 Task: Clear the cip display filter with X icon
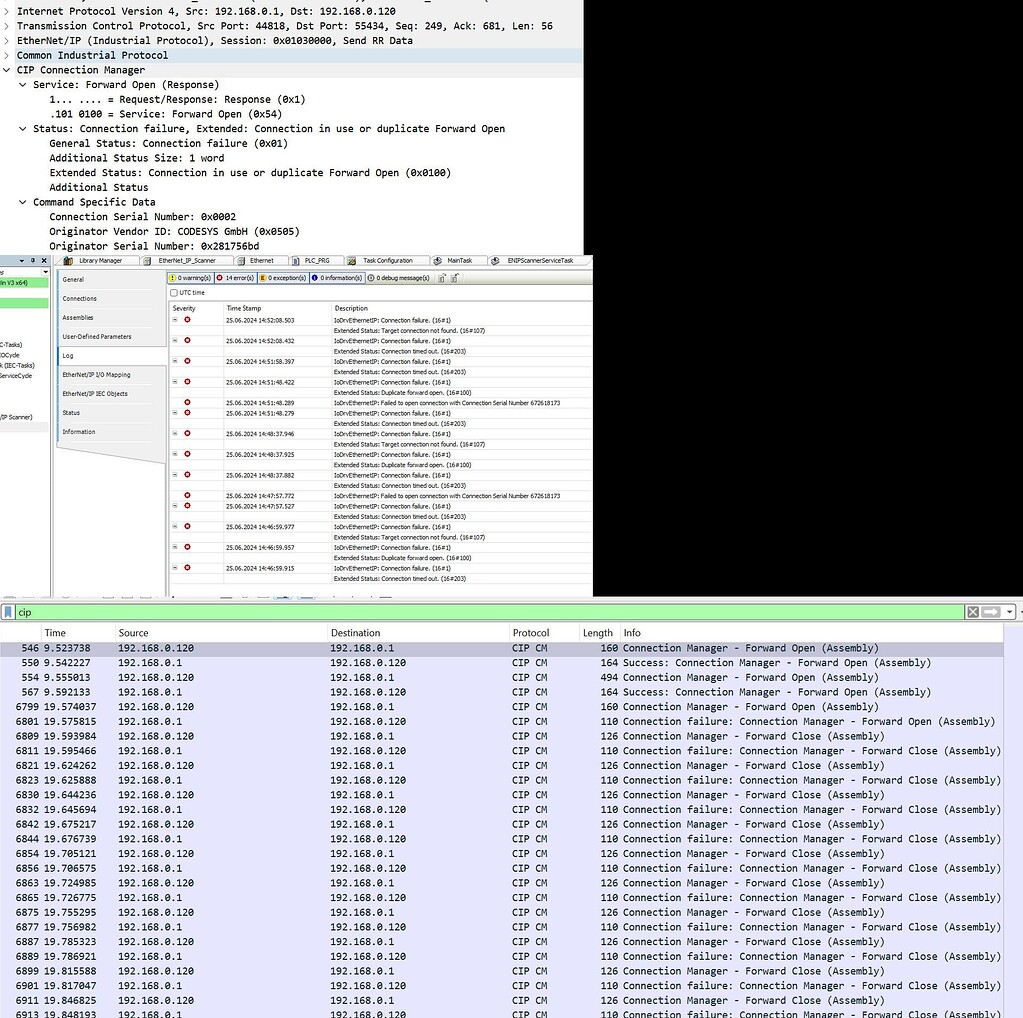(x=973, y=611)
